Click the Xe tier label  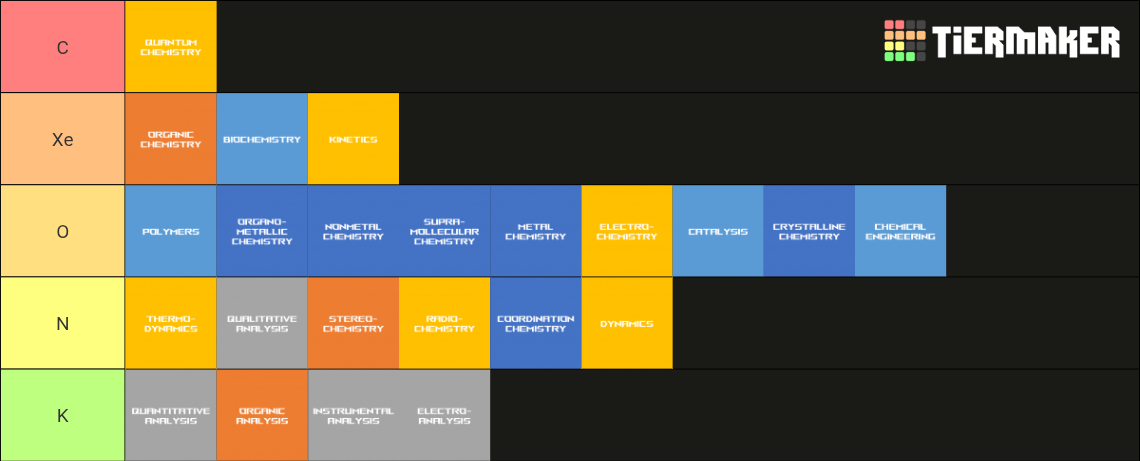coord(63,139)
